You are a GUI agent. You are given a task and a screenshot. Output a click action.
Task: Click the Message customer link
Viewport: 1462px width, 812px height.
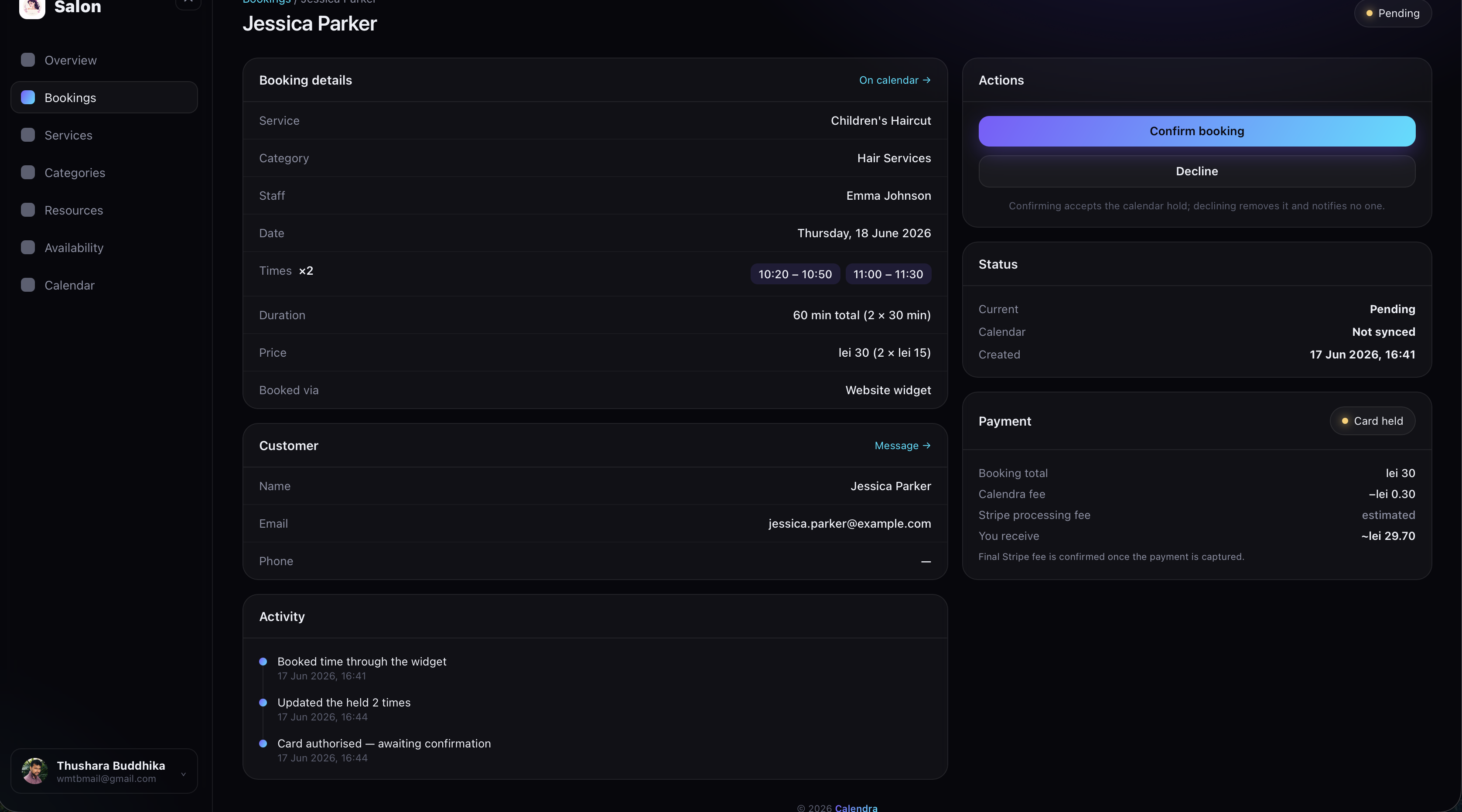click(x=902, y=445)
